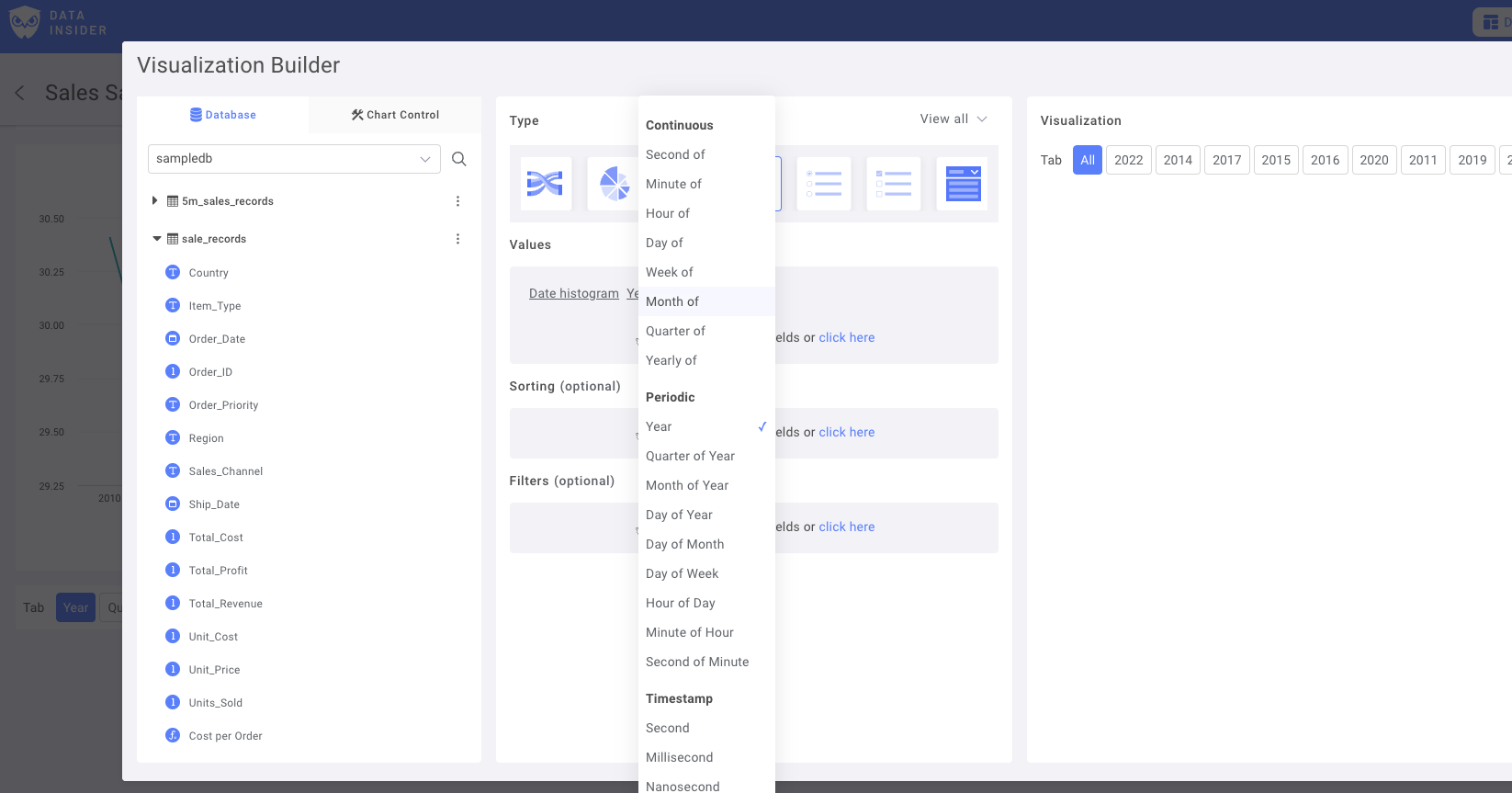Collapse the sale_records table tree
Image resolution: width=1512 pixels, height=793 pixels.
pos(156,239)
